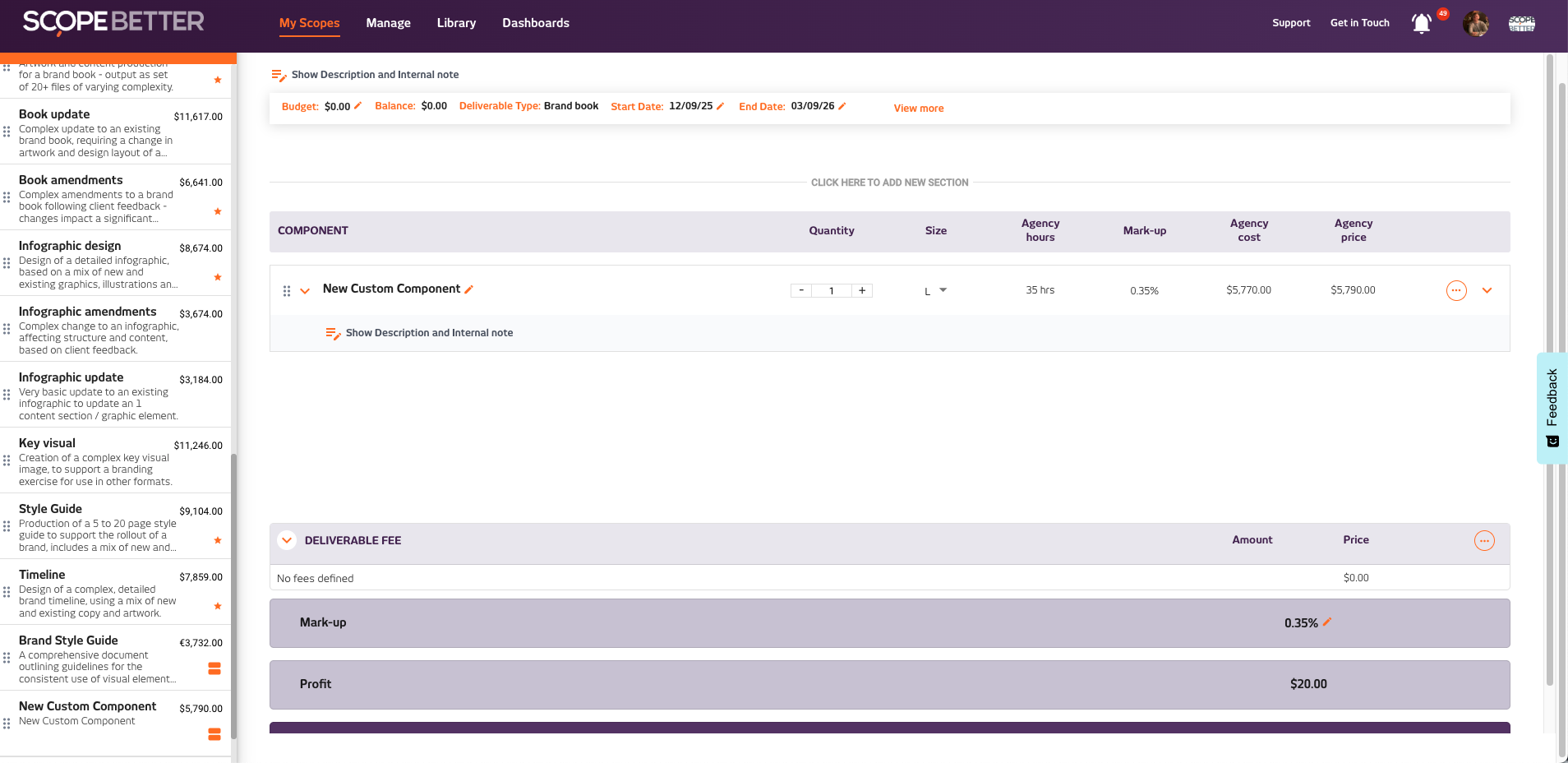Toggle favorite star on Timeline item
Viewport: 1568px width, 763px height.
(x=218, y=606)
